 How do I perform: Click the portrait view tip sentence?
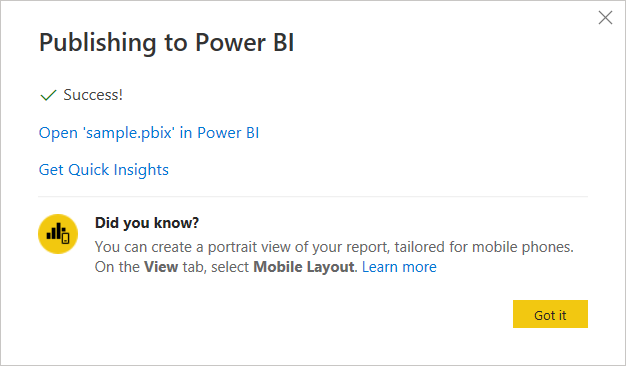tap(334, 247)
